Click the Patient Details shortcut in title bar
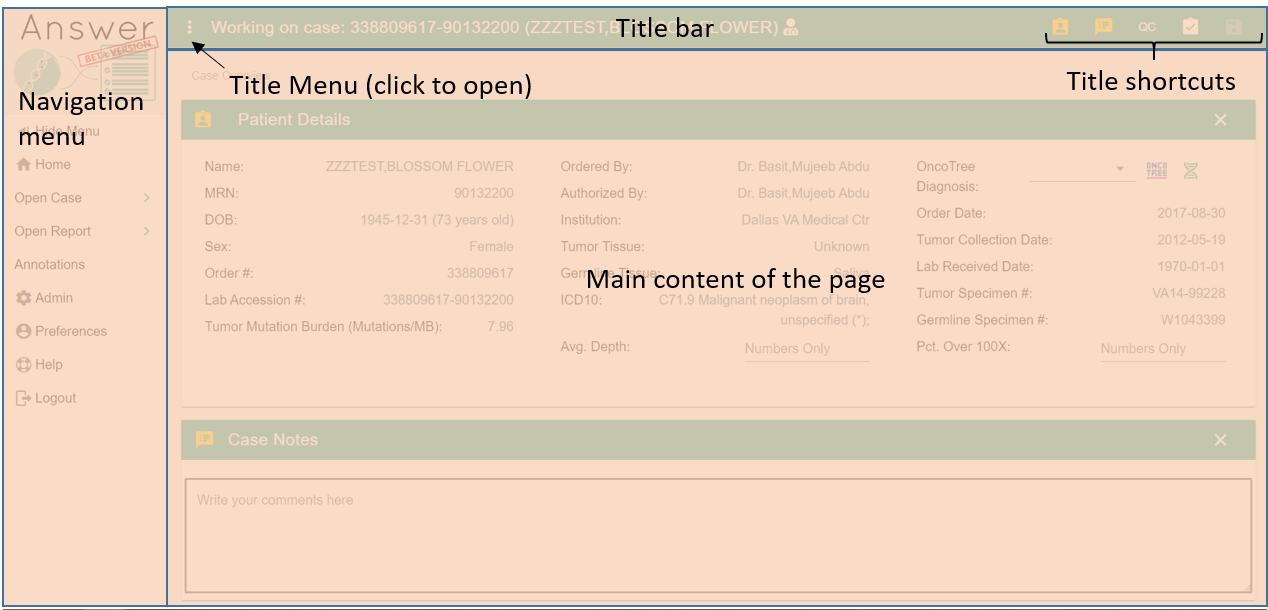 click(1060, 27)
